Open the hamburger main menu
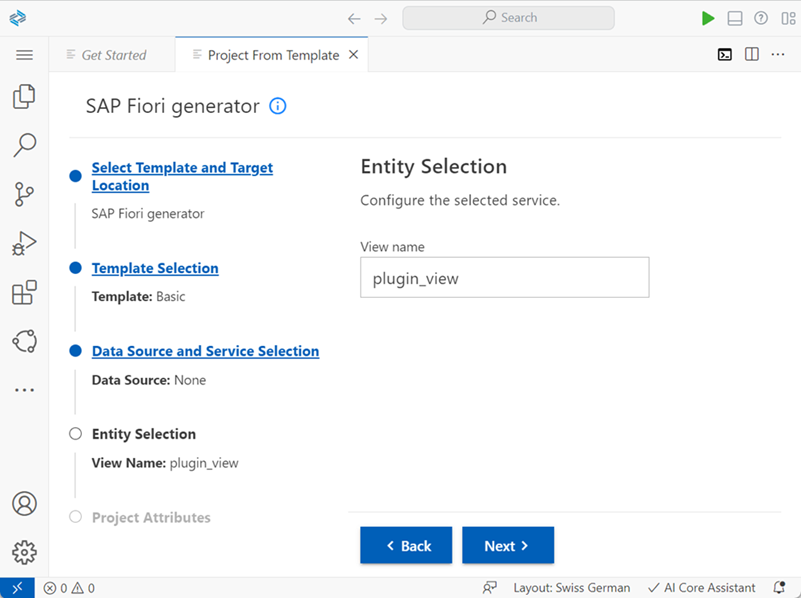The image size is (801, 598). [x=24, y=55]
